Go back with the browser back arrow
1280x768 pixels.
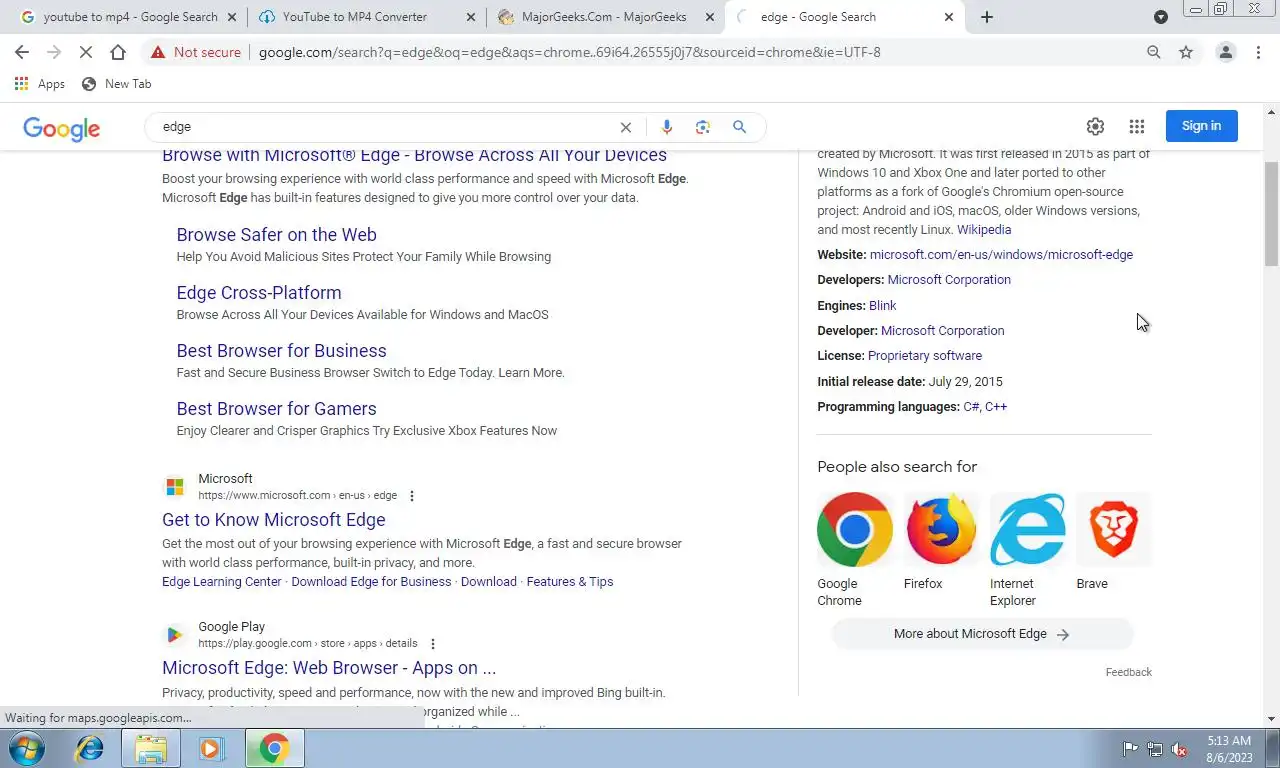[x=22, y=52]
